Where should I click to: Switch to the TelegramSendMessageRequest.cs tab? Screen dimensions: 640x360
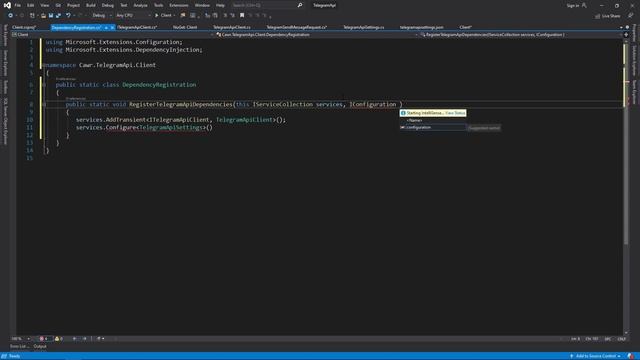tap(297, 27)
